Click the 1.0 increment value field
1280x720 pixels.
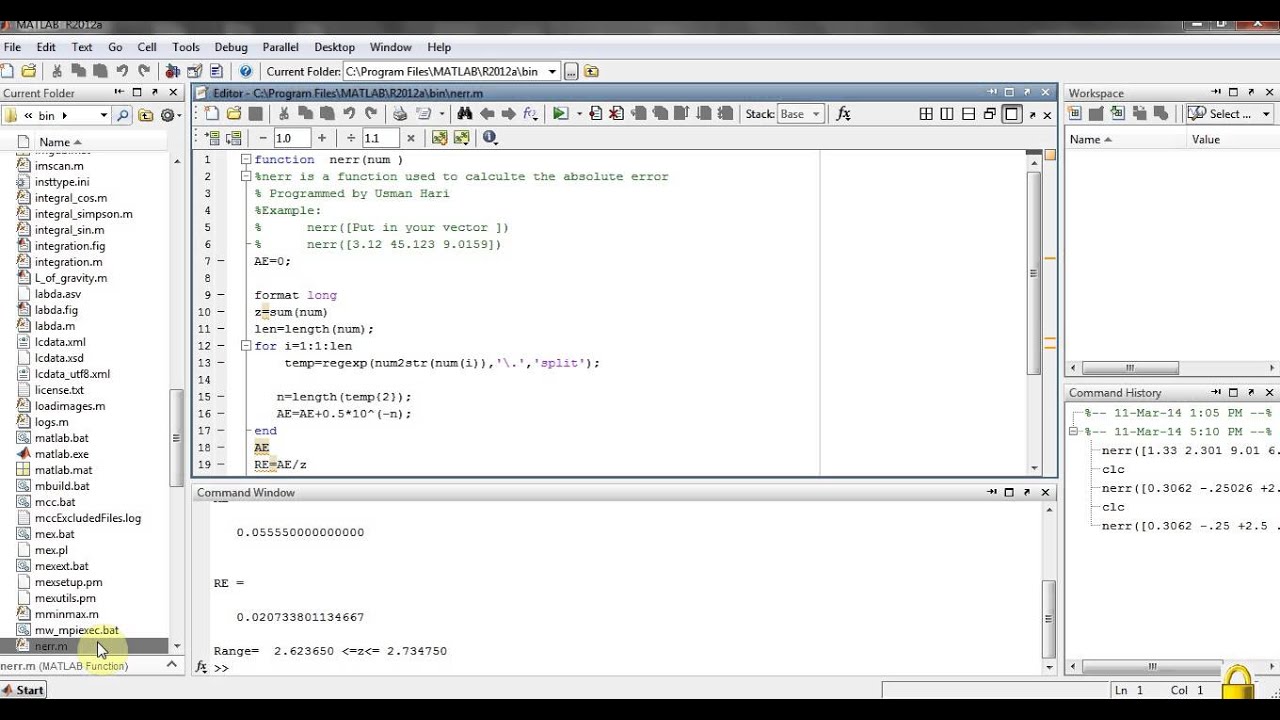(291, 138)
